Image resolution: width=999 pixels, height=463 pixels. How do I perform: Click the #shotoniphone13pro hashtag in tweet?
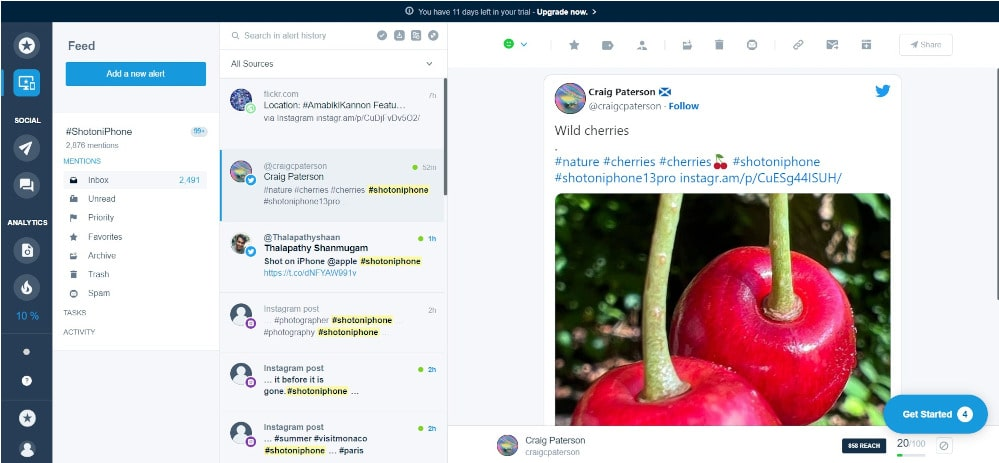615,178
